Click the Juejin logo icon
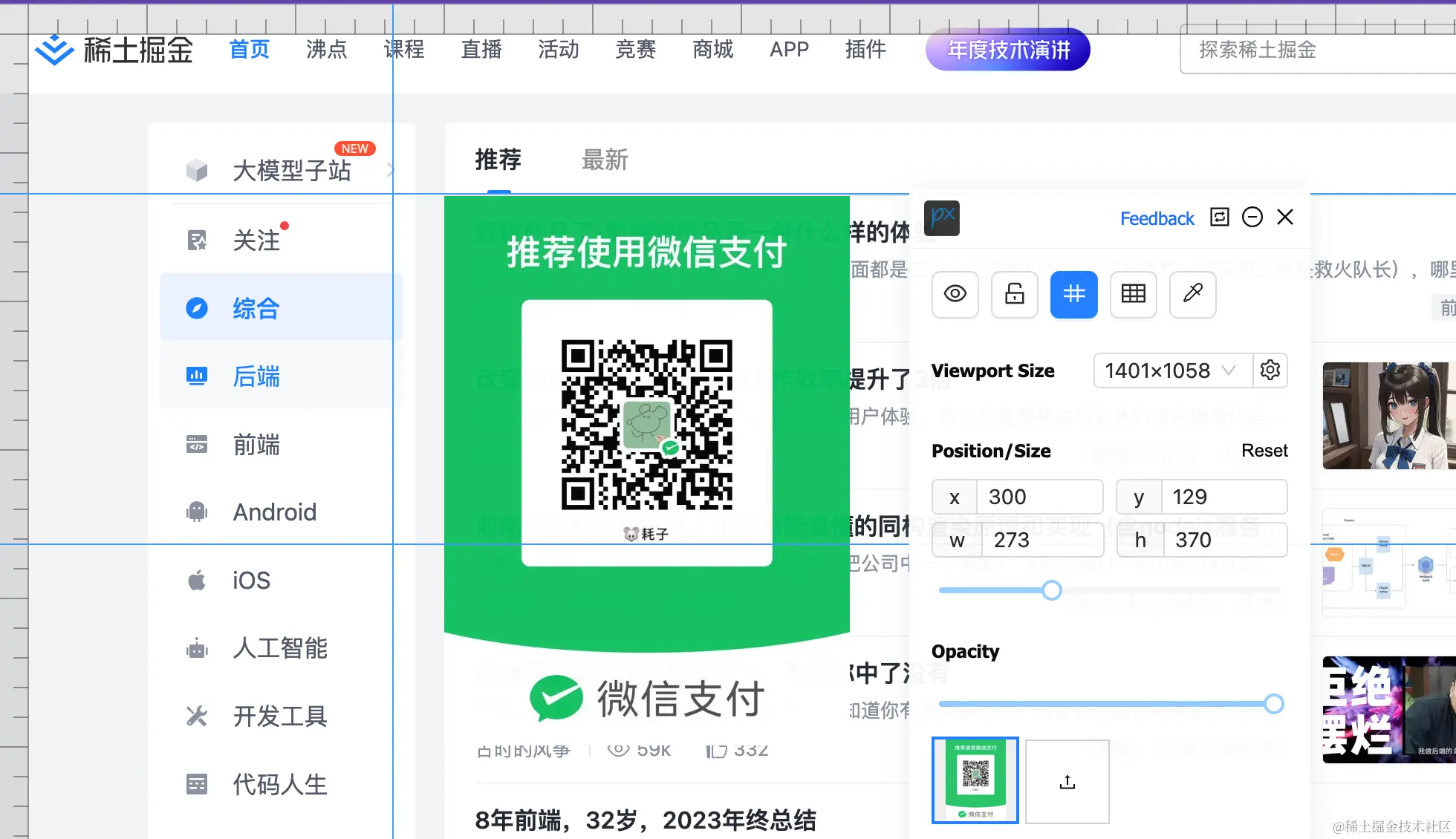Screen dimensions: 1456x839 click(x=54, y=50)
